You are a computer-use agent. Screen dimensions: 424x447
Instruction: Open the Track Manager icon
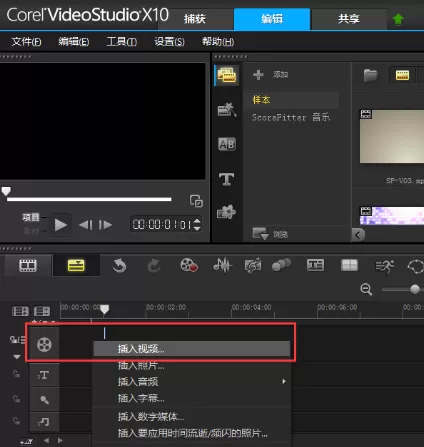[42, 311]
